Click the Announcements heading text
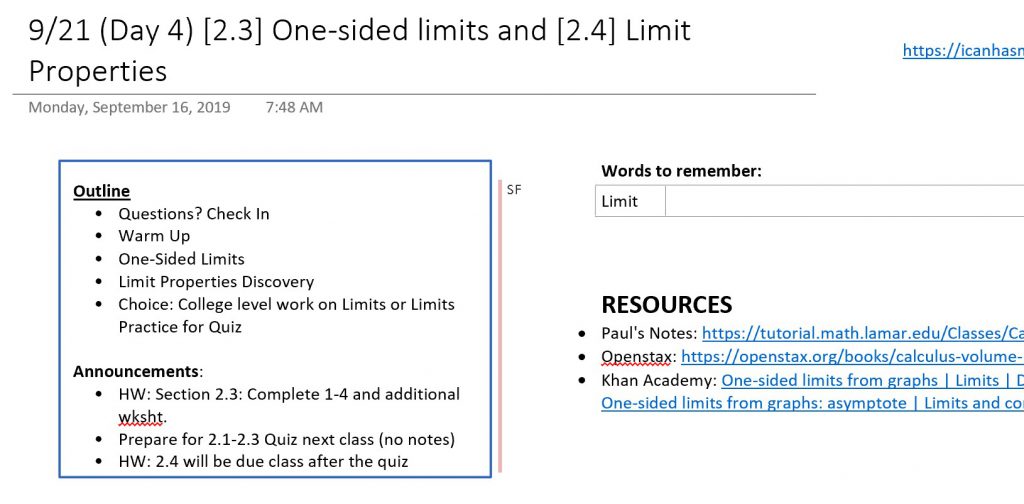1024x504 pixels. (x=136, y=372)
